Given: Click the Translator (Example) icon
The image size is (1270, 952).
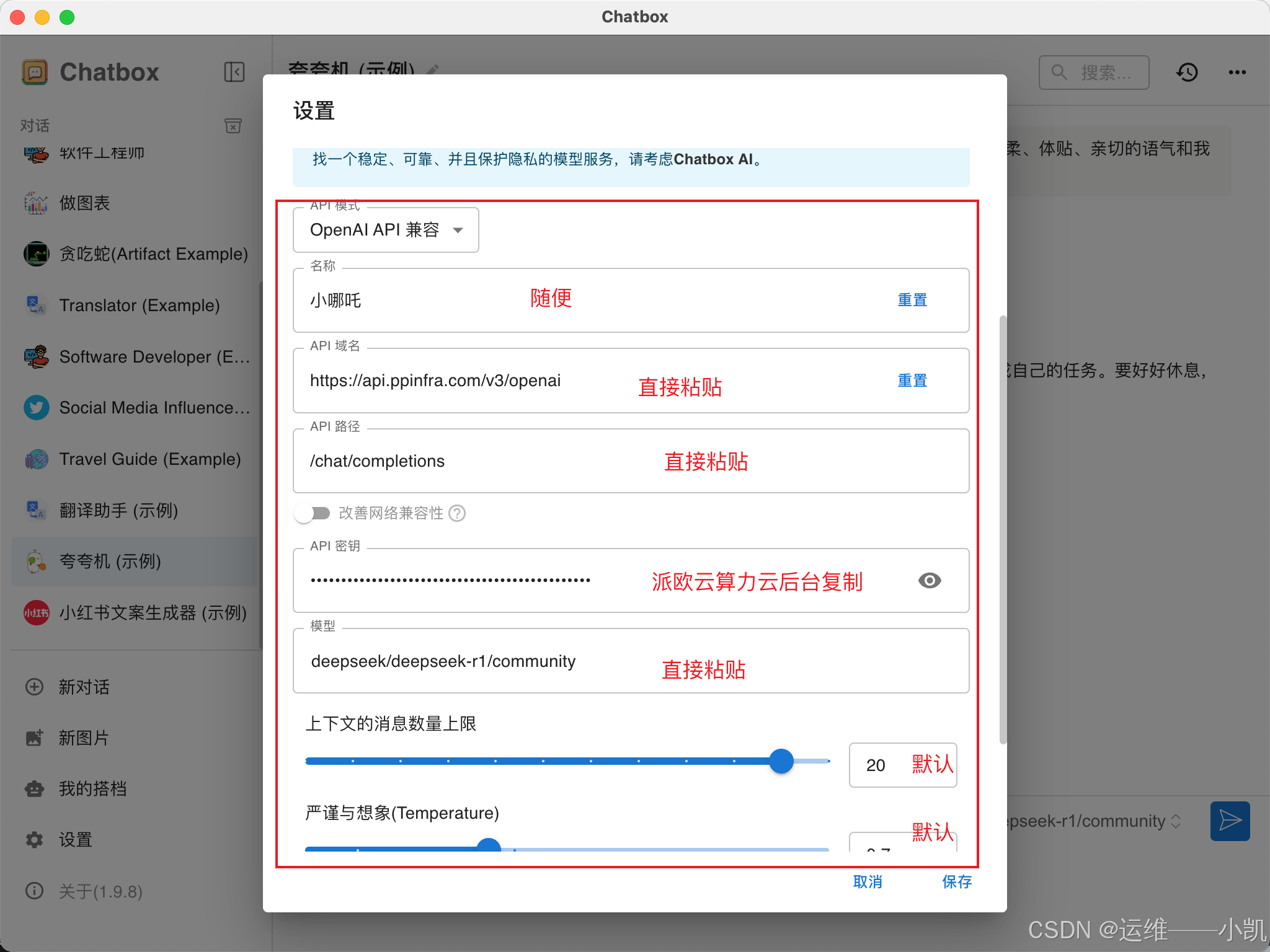Looking at the screenshot, I should 36,305.
